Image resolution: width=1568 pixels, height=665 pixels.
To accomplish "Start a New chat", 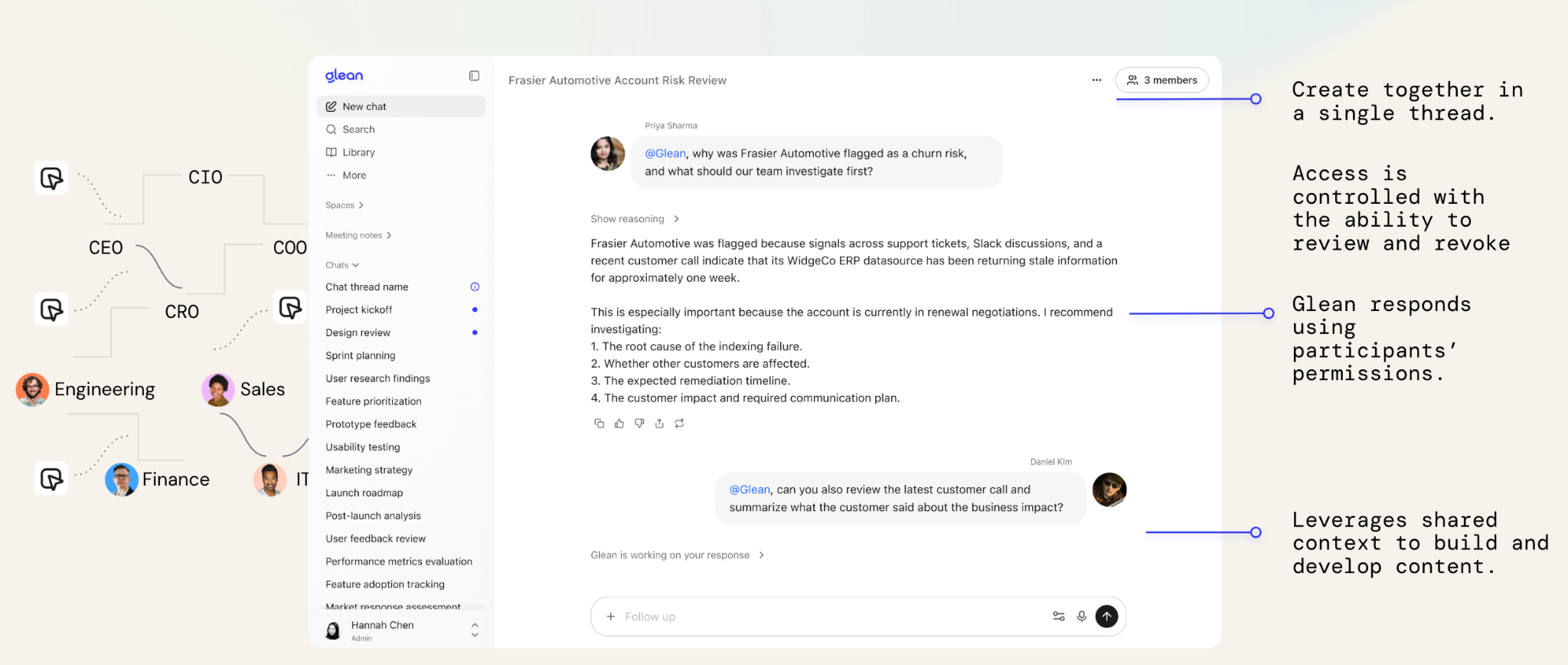I will (400, 106).
